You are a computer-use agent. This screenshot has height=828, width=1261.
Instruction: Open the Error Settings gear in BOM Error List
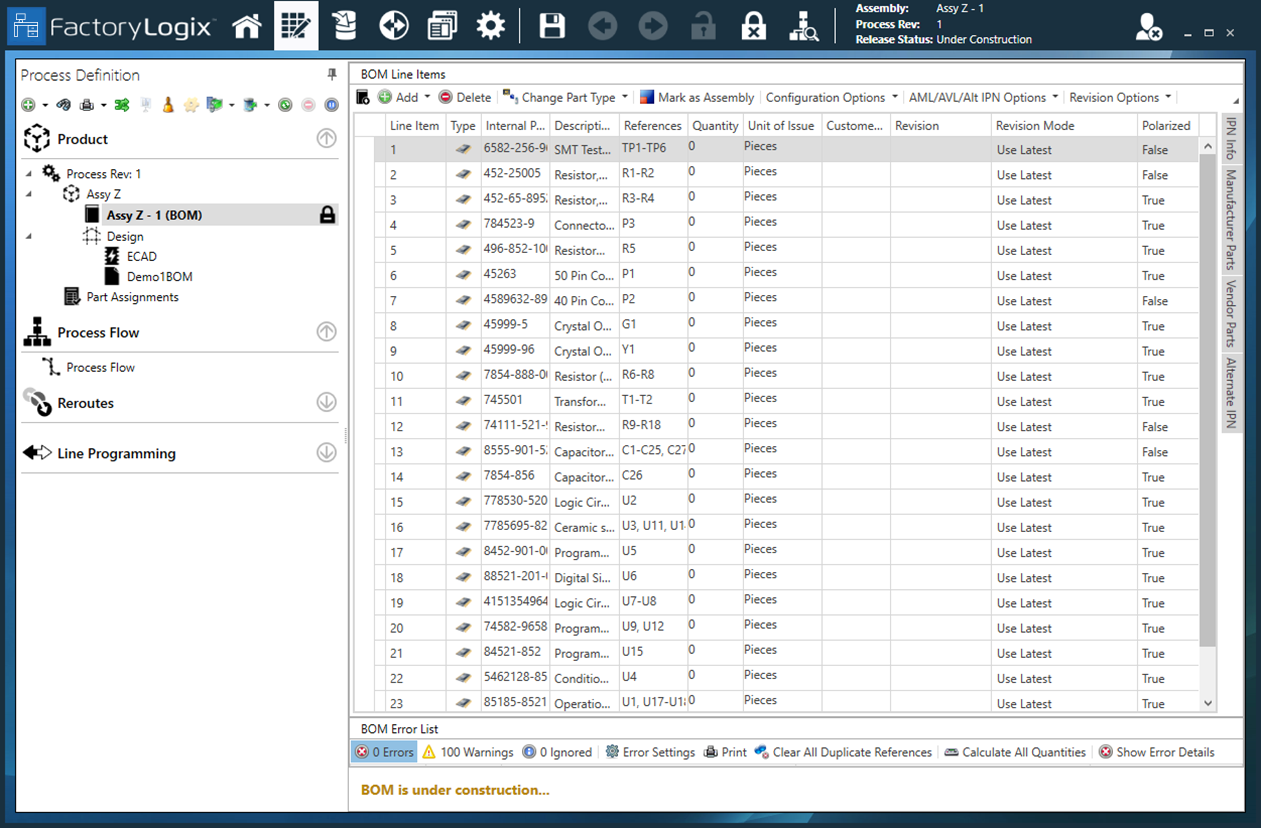(x=650, y=752)
